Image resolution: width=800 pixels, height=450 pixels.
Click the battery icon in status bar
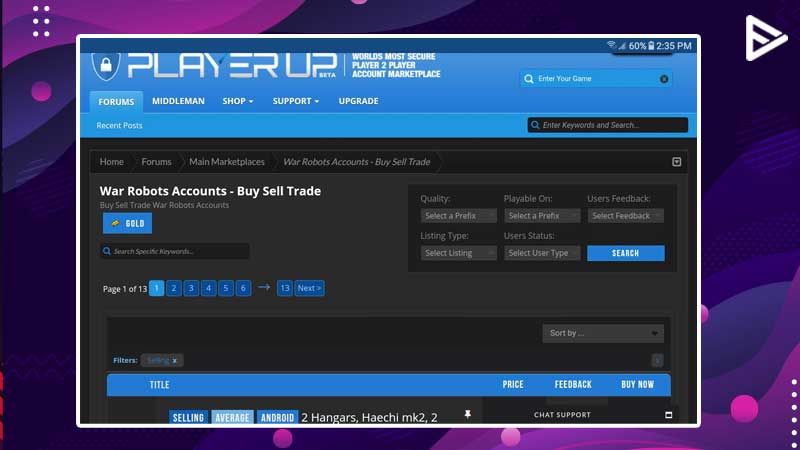(x=651, y=46)
